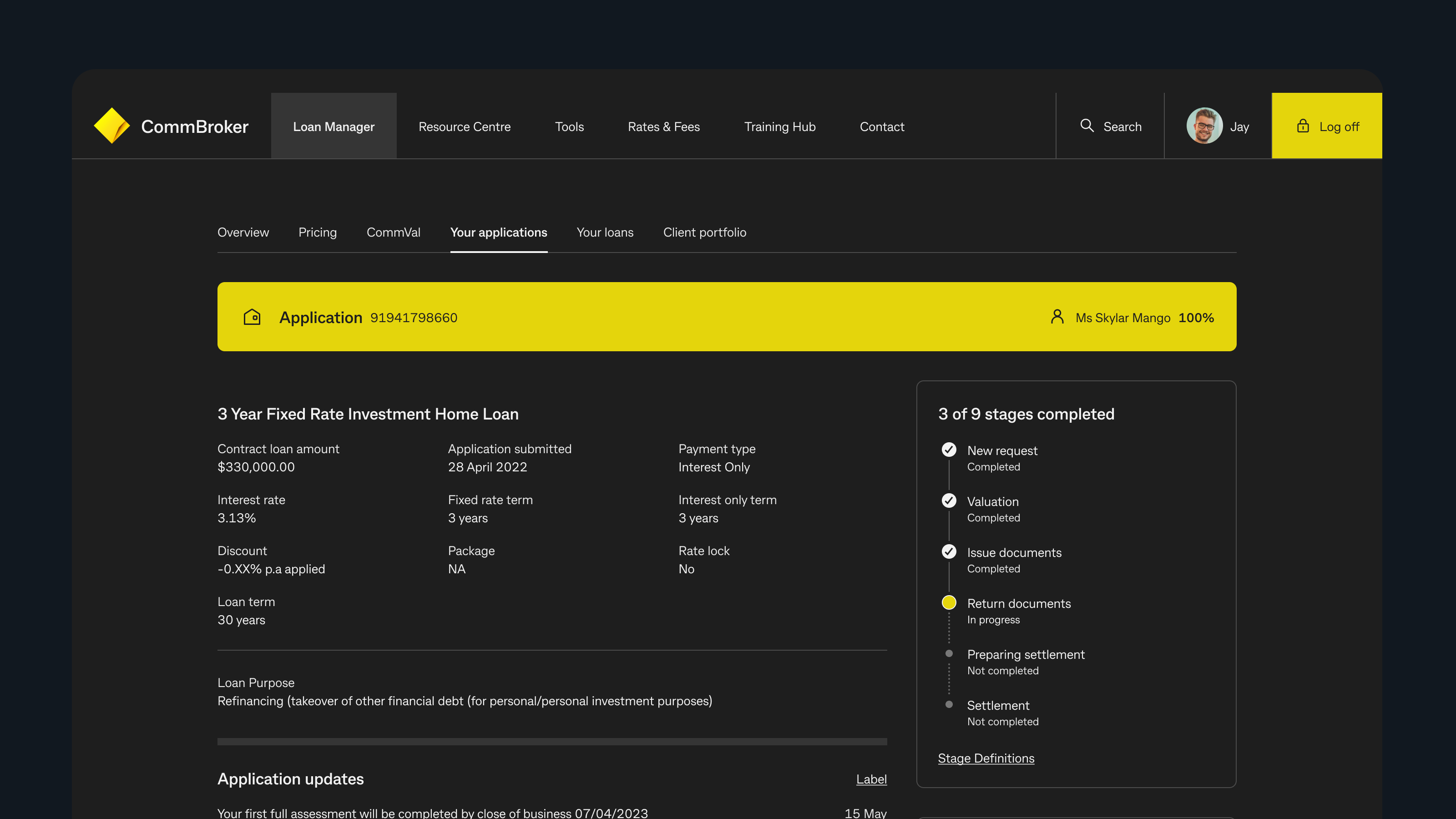Image resolution: width=1456 pixels, height=819 pixels.
Task: Toggle the New request completed indicator
Action: (948, 450)
